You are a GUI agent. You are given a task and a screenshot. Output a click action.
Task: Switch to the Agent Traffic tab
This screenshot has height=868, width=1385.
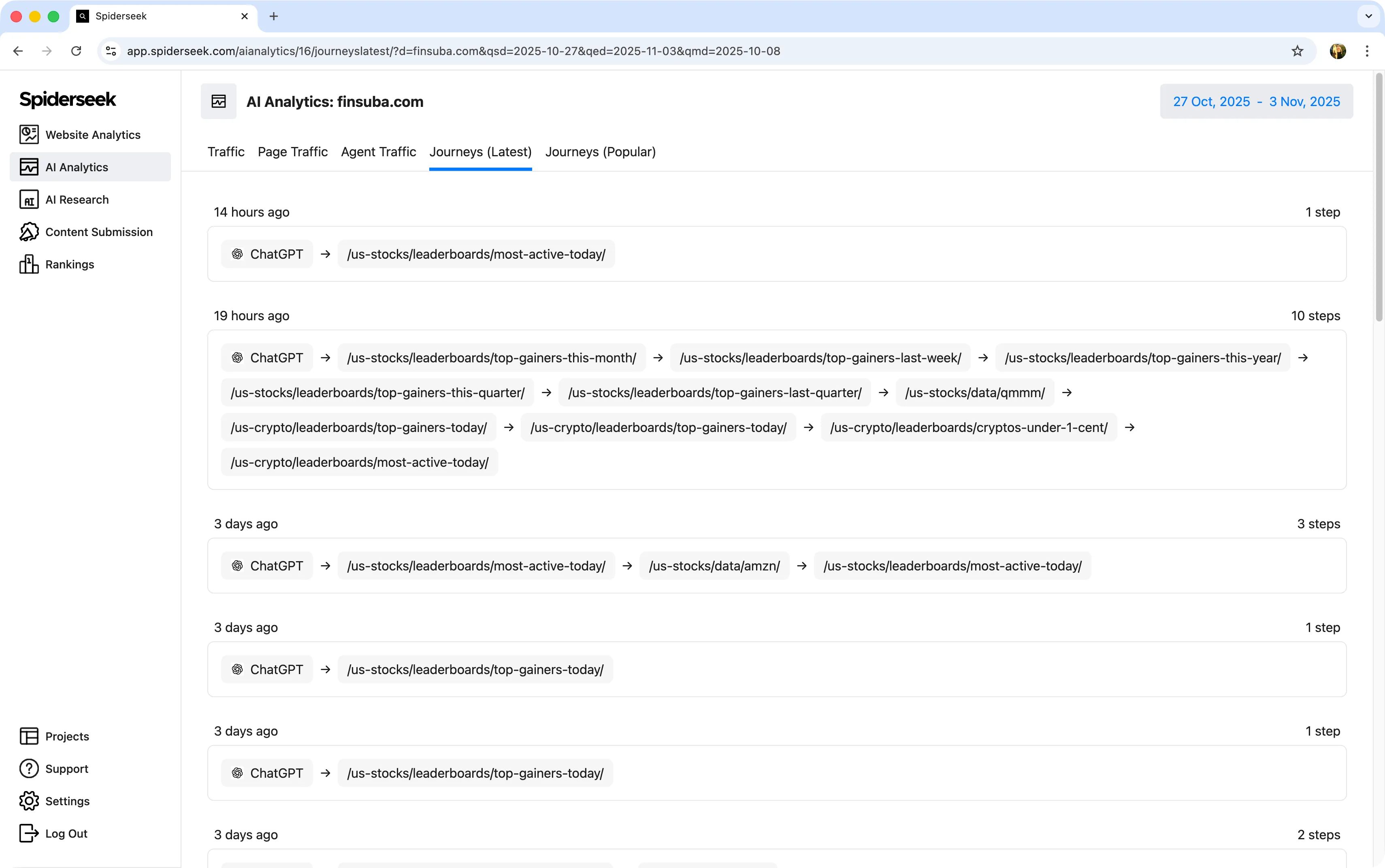[x=378, y=151]
